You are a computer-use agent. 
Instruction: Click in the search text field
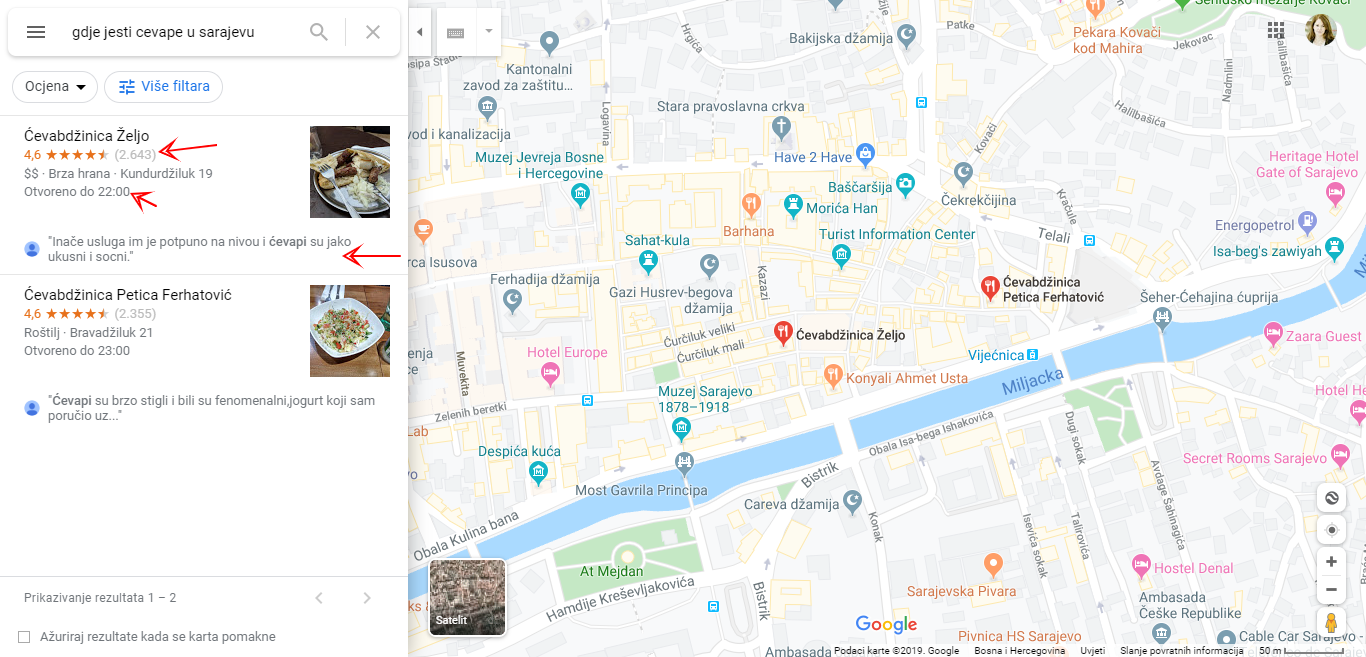[x=182, y=32]
